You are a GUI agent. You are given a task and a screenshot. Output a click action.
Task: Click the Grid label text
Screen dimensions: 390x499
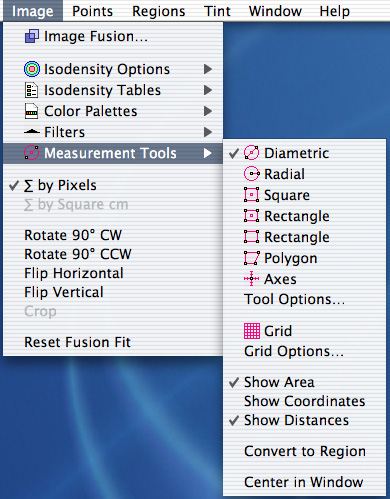(x=278, y=331)
